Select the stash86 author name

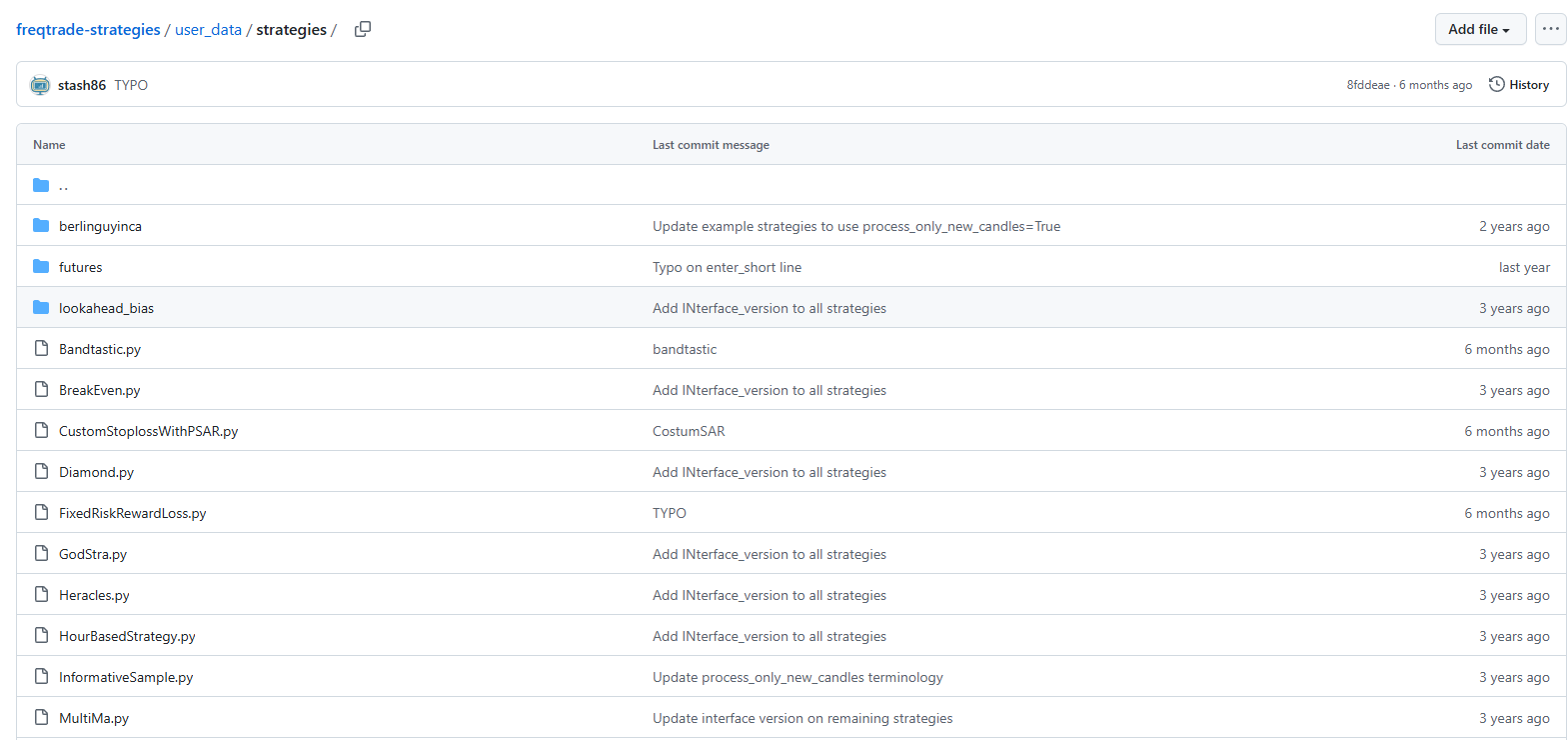[82, 85]
